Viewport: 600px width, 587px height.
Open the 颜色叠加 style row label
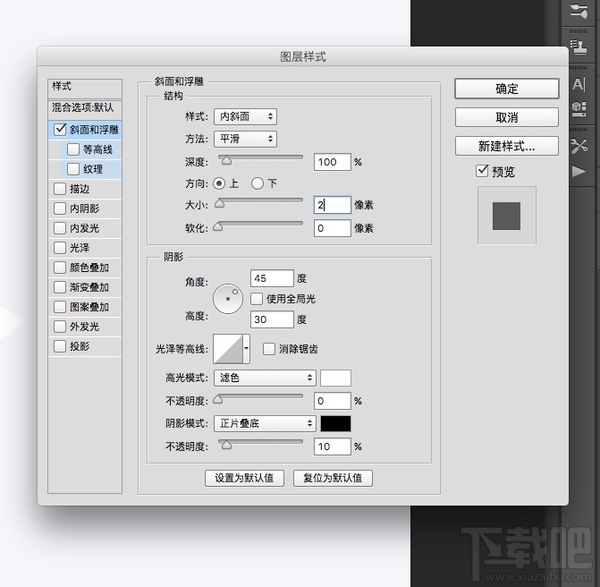point(89,267)
